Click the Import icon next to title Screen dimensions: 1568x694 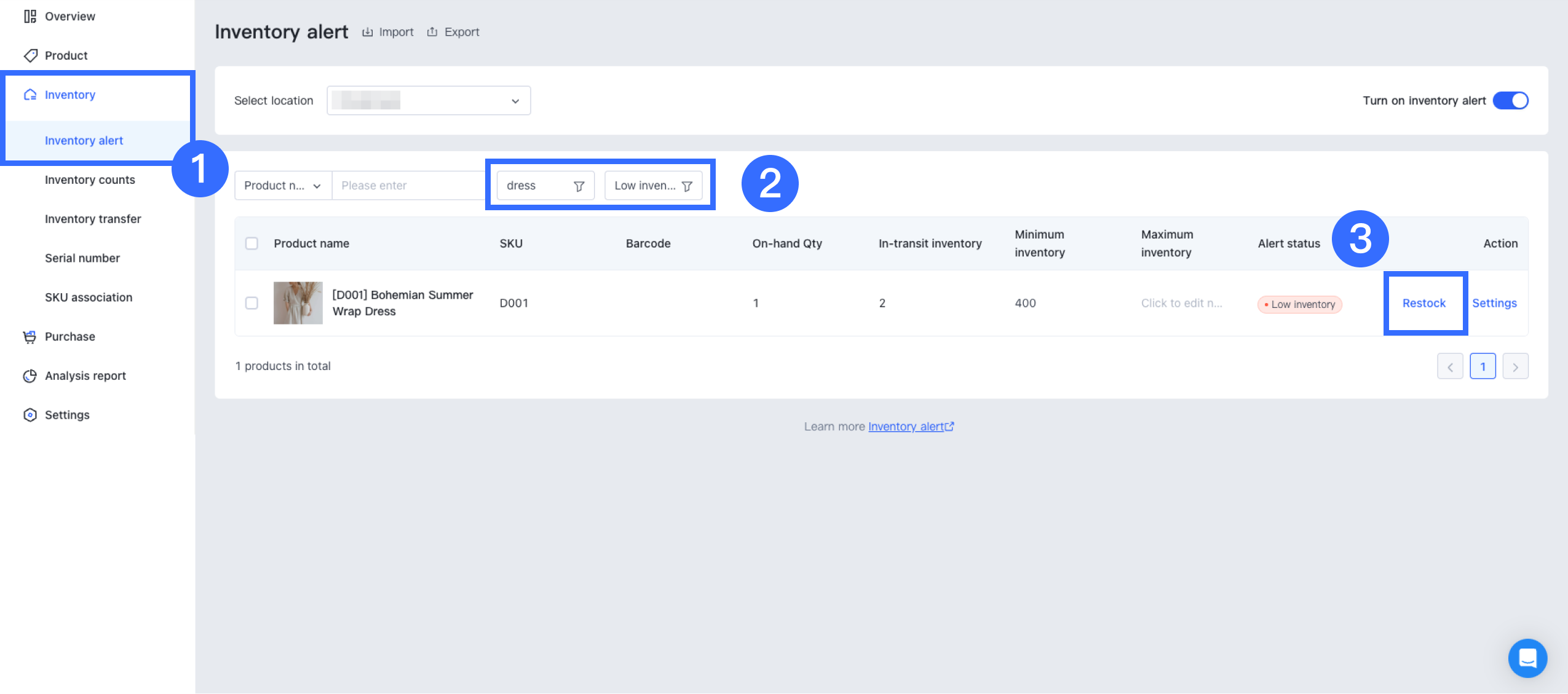[368, 32]
